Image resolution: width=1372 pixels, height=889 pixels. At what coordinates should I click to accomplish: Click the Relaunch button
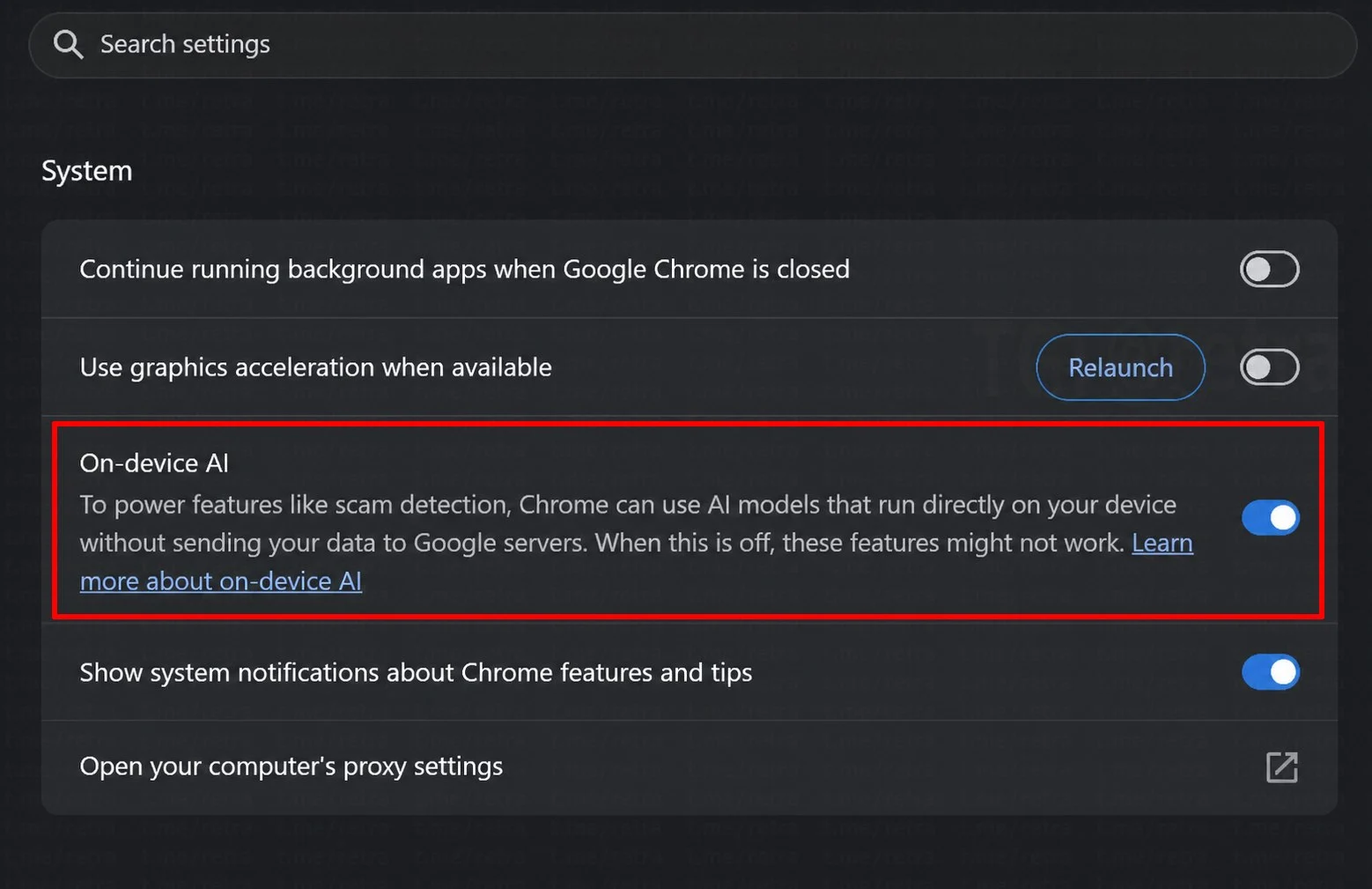(1120, 367)
